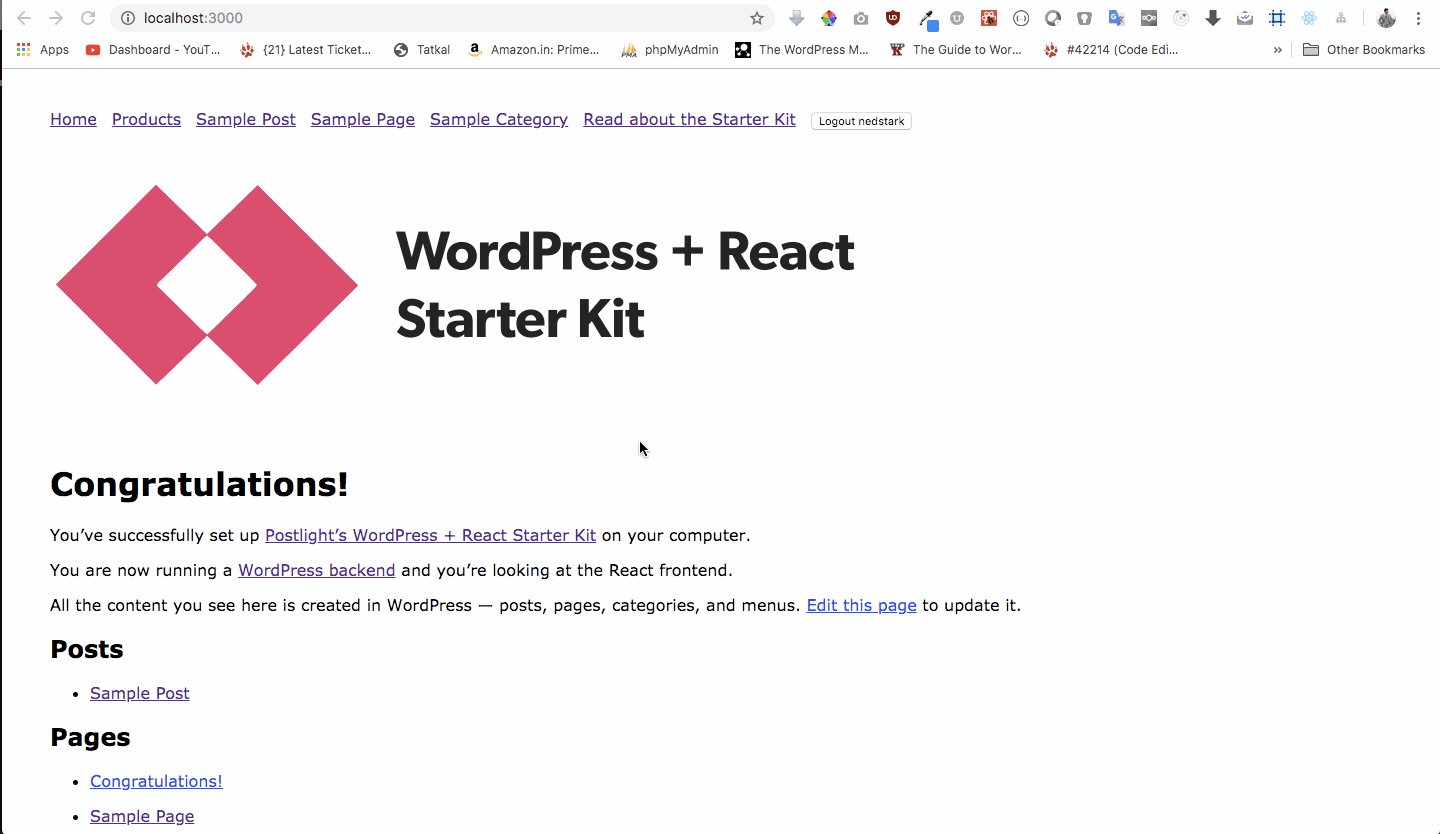Open the blue crop grid extension
The image size is (1440, 834).
tap(1277, 18)
